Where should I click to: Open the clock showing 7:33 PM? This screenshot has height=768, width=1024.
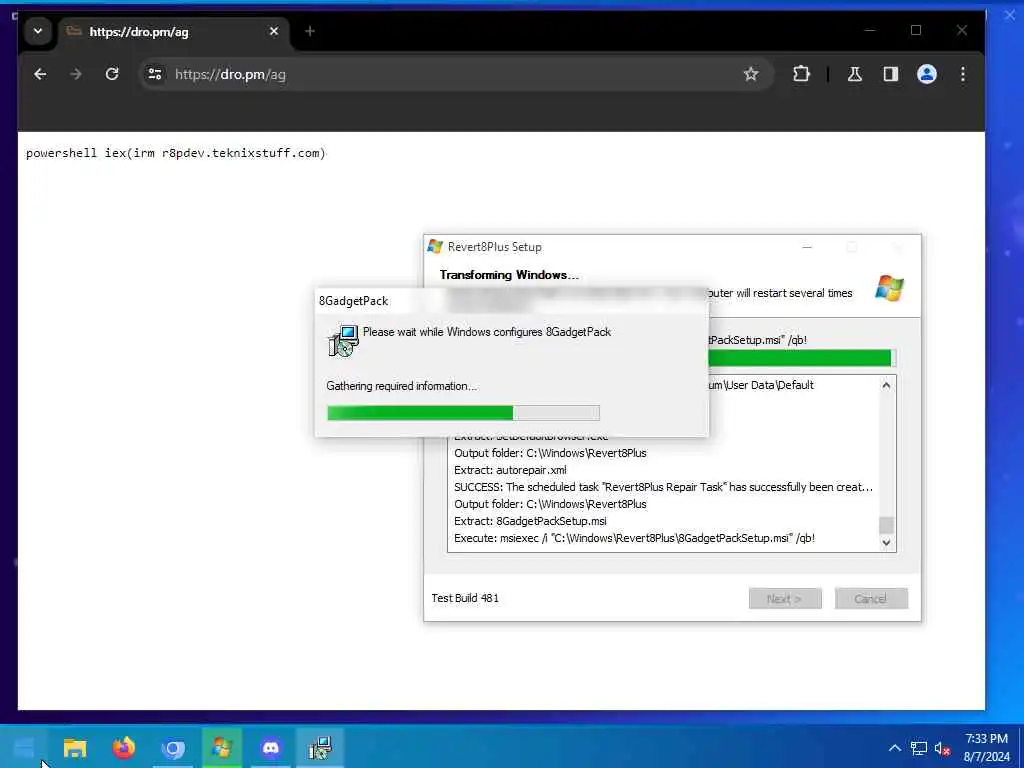(x=987, y=748)
